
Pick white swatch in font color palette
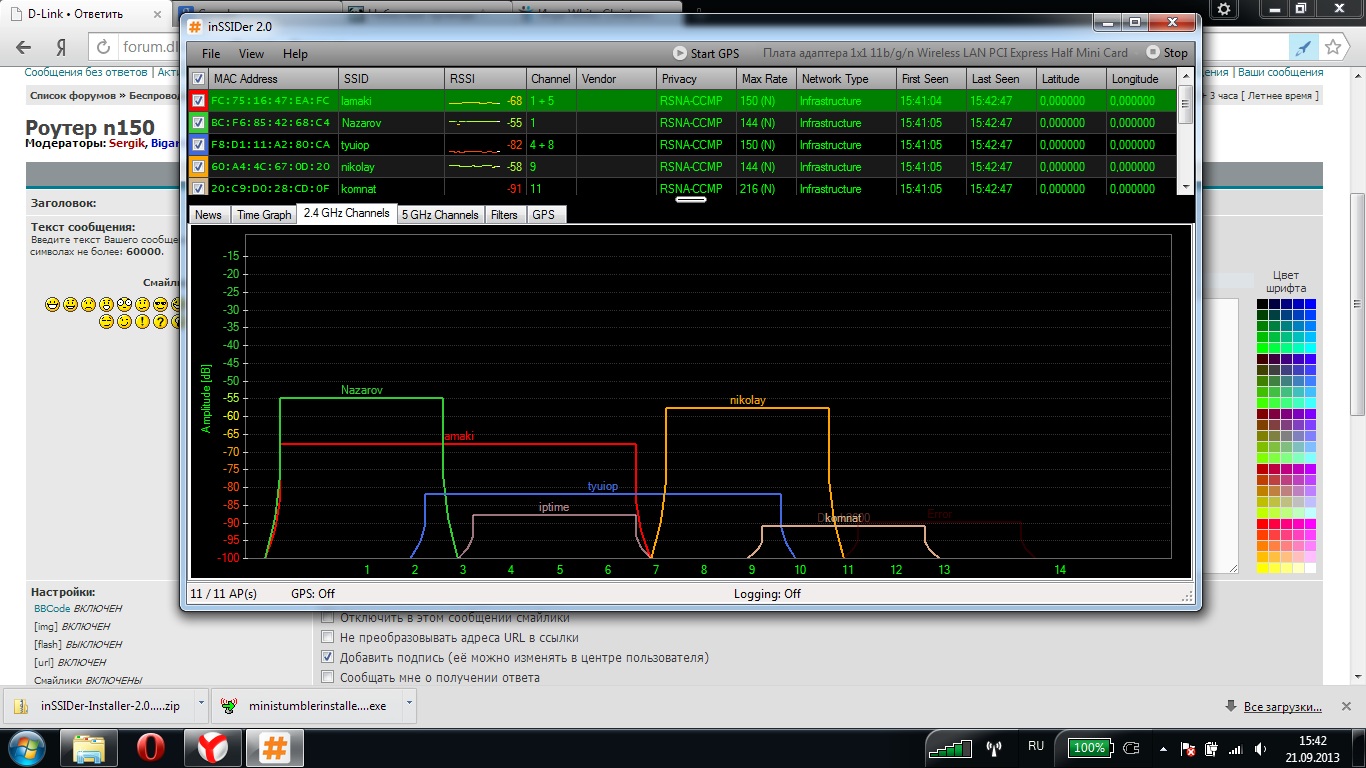click(x=1310, y=568)
